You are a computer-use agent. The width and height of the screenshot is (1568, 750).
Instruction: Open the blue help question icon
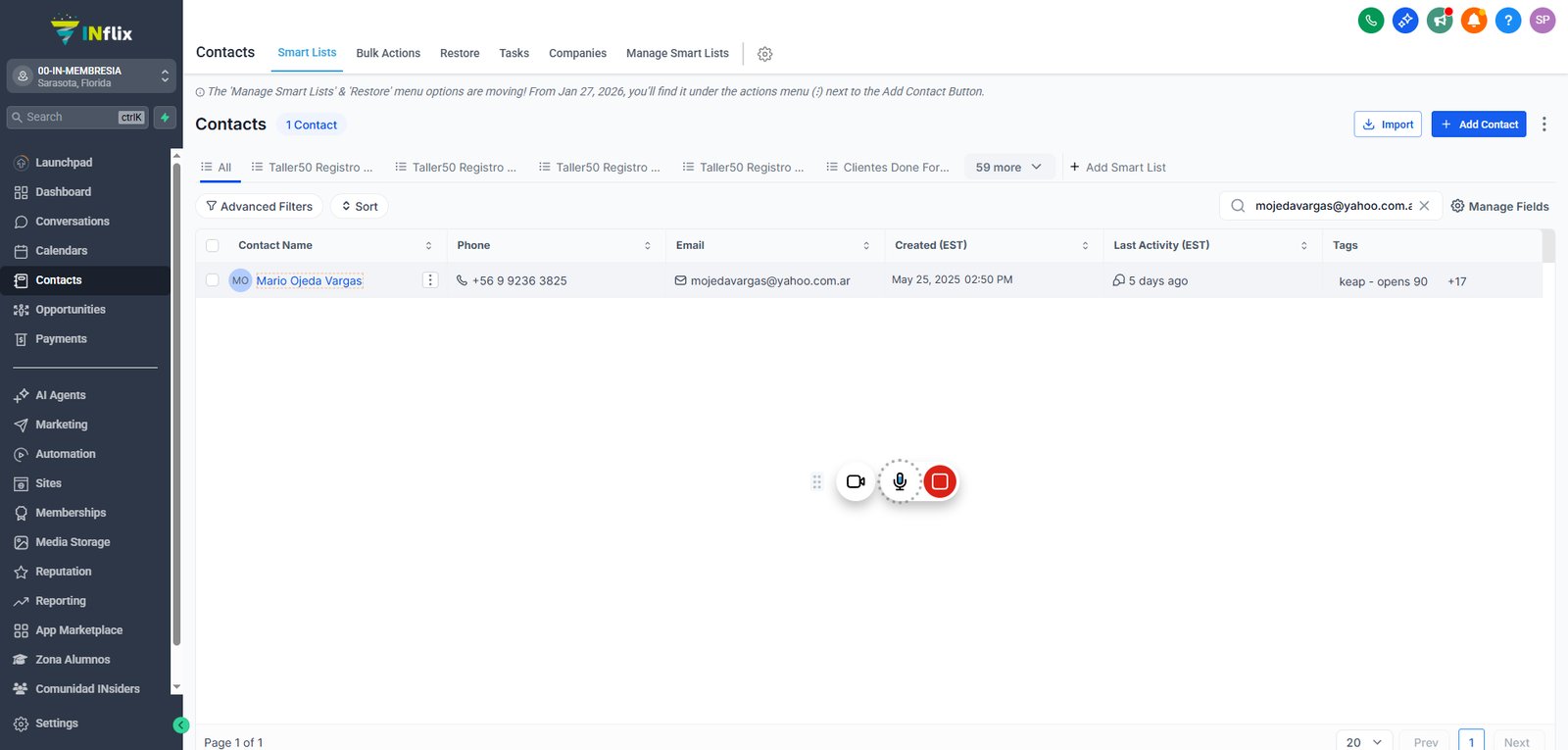[1508, 20]
